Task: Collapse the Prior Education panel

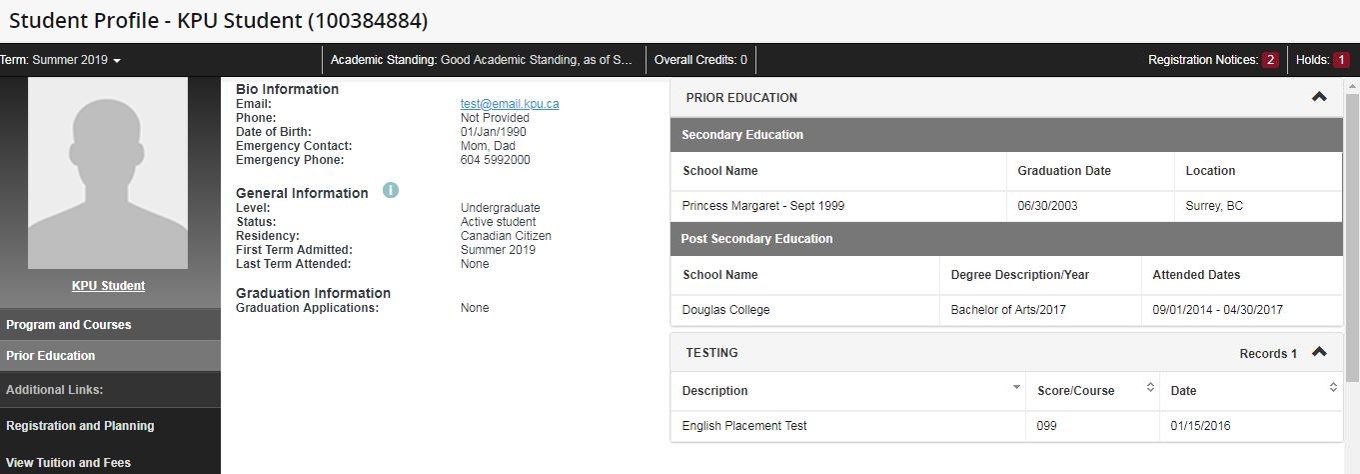Action: pos(1319,97)
